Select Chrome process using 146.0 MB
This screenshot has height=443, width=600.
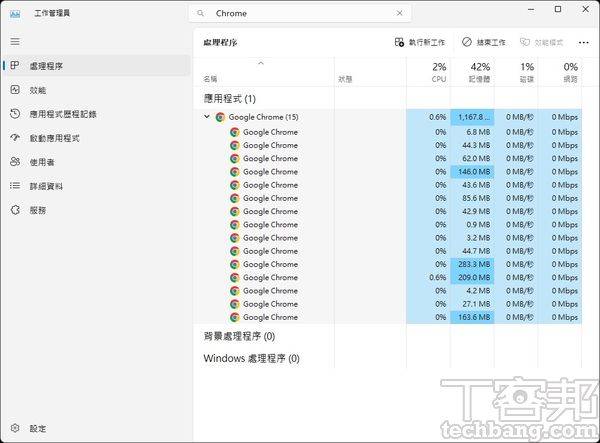point(387,172)
